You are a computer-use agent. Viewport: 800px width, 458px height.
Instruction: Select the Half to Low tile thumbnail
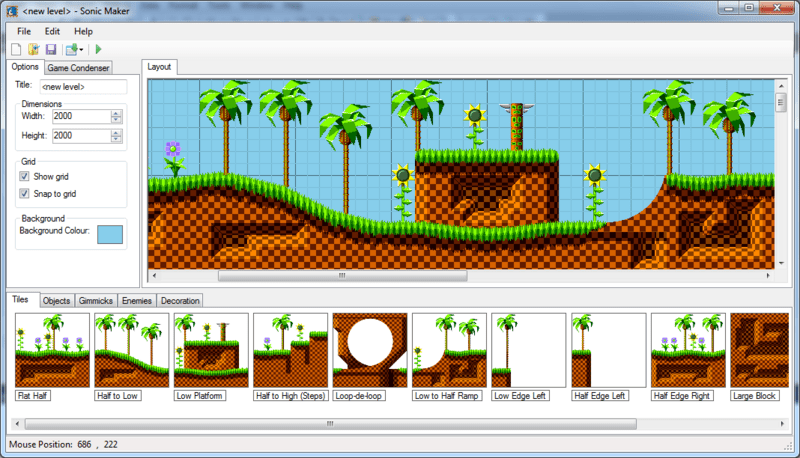point(132,350)
